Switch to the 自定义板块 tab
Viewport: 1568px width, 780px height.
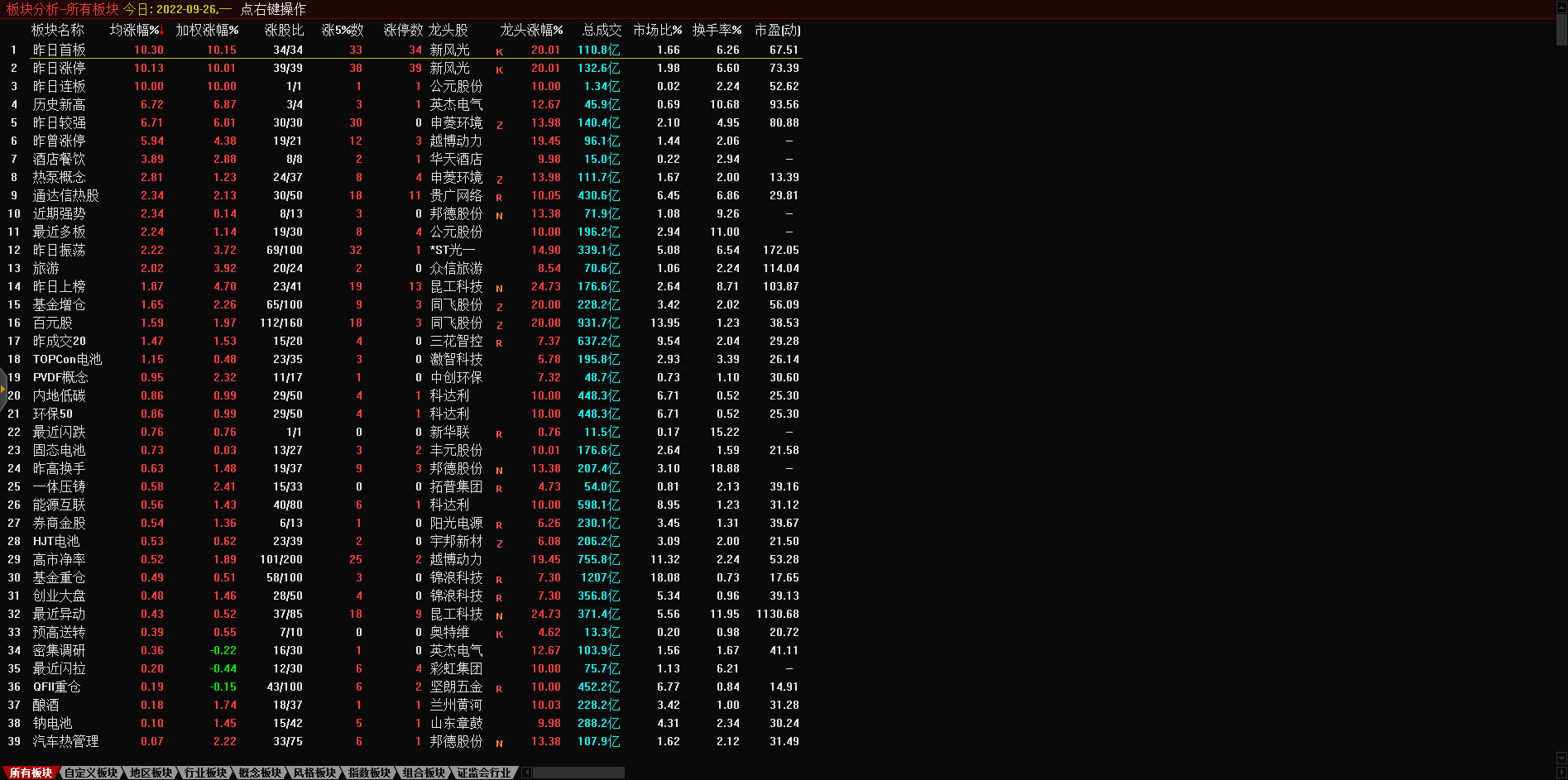tap(91, 773)
